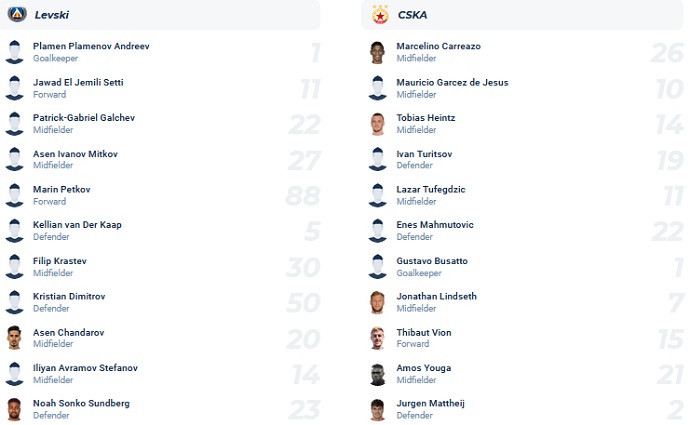Click Asen Chandarov's player photo

(x=14, y=338)
